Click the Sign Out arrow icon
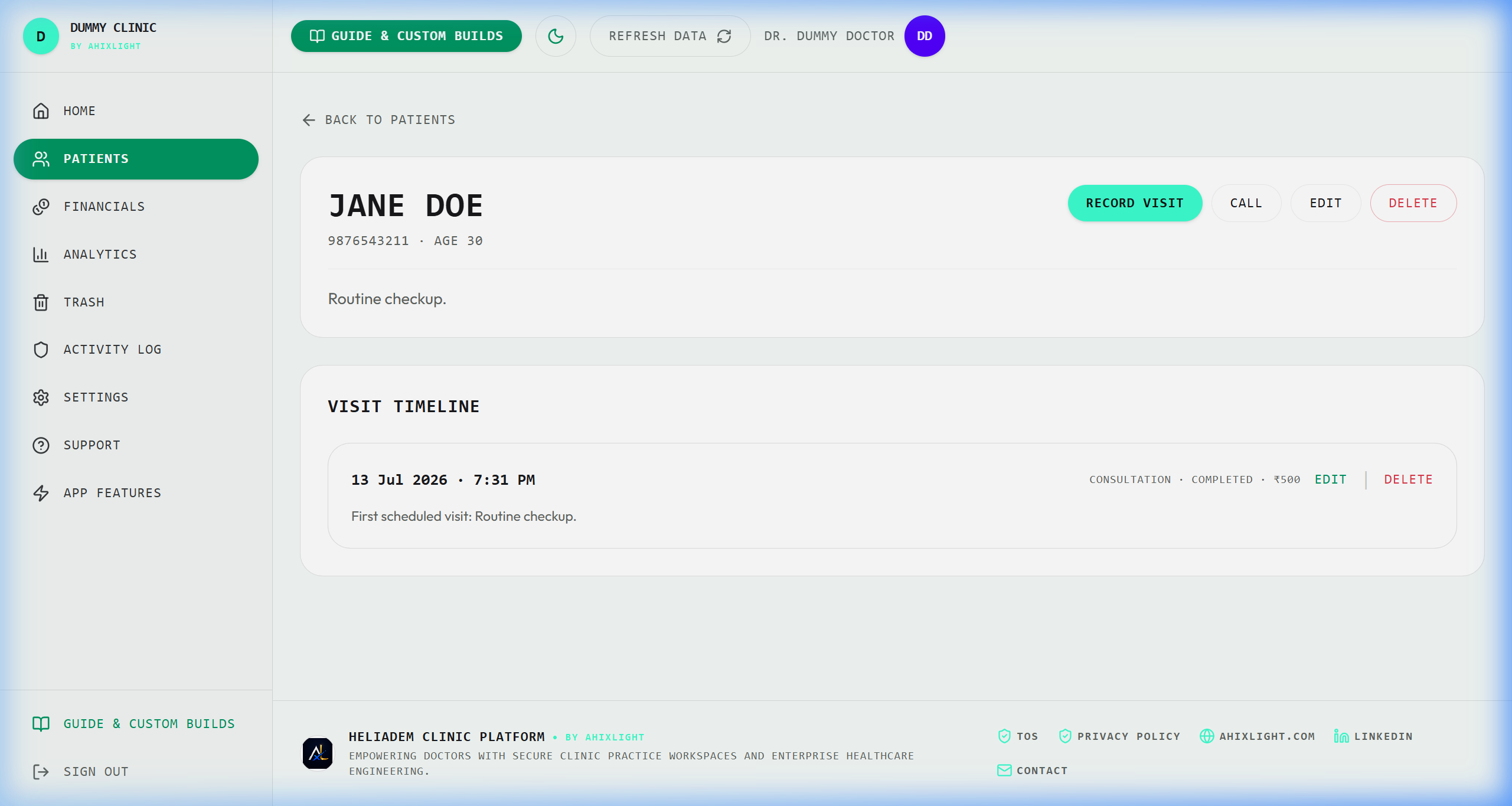This screenshot has height=806, width=1512. 41,772
